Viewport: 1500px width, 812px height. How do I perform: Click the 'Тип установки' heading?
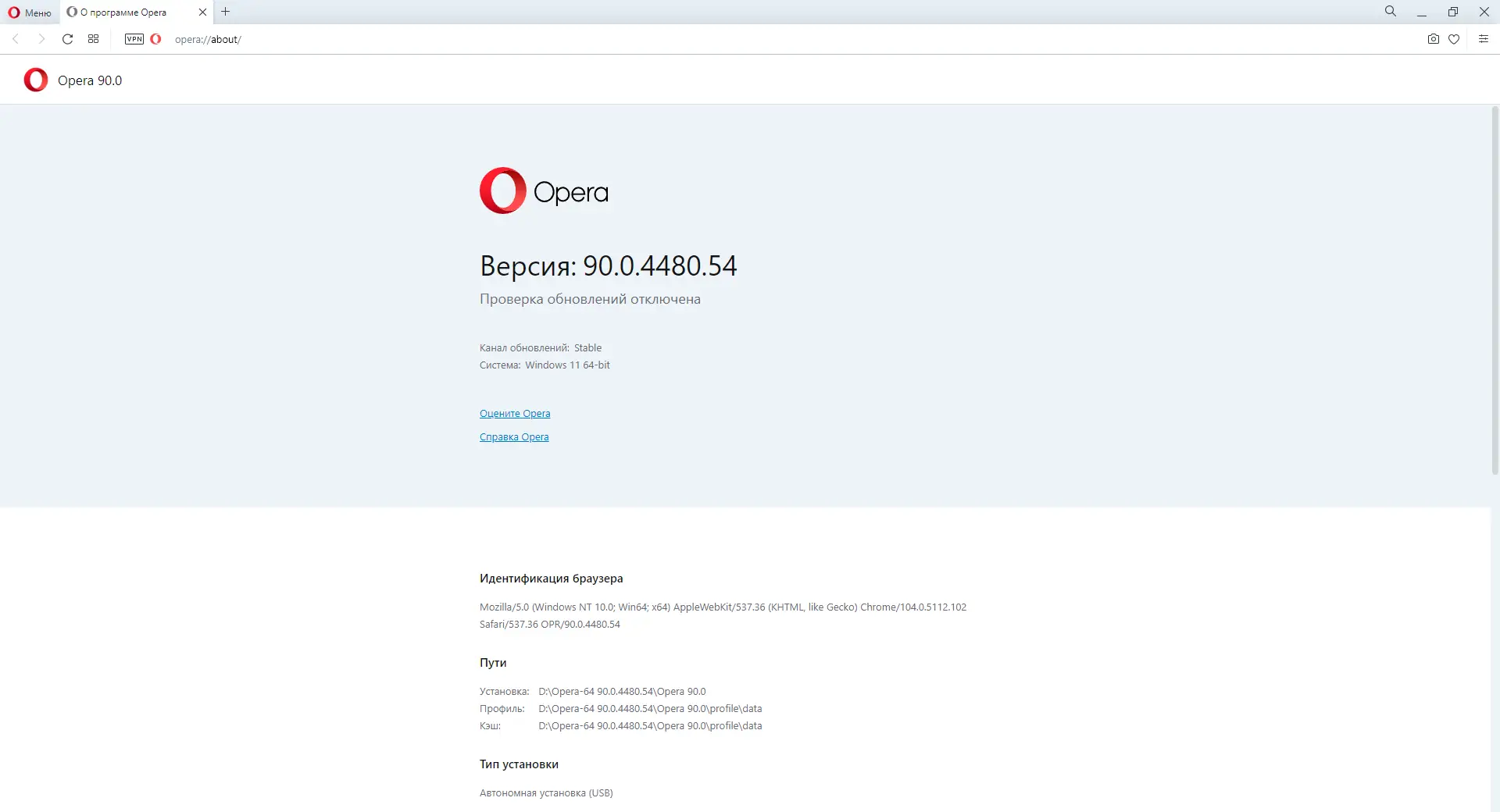519,764
